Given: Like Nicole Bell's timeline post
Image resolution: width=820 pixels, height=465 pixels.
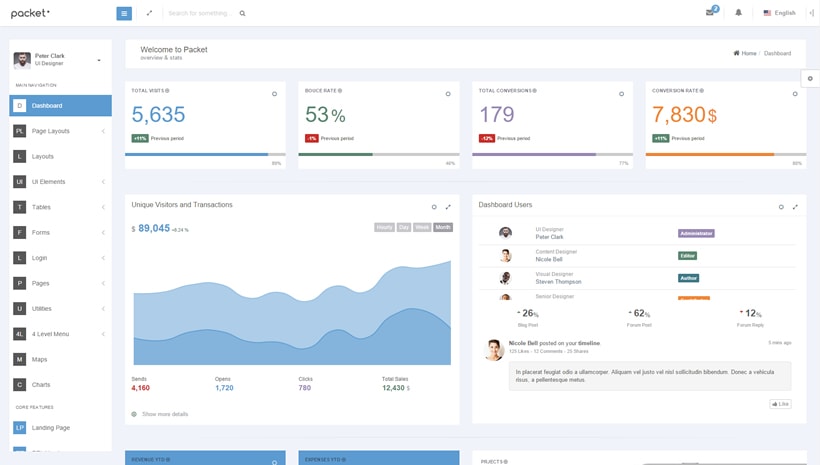Looking at the screenshot, I should tap(780, 404).
